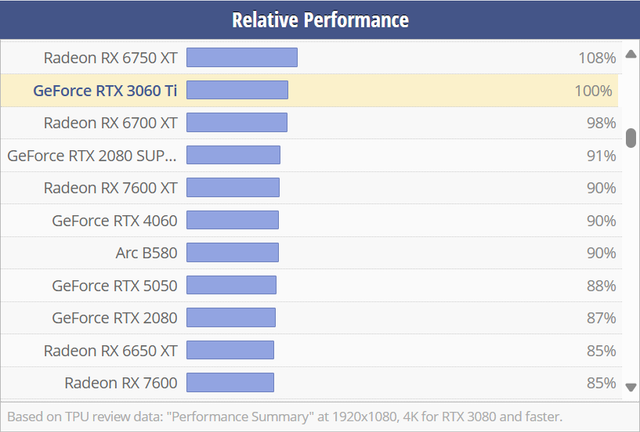Click the scrollbar thumb in the performance list
Screen dimensions: 640x432
(x=631, y=138)
